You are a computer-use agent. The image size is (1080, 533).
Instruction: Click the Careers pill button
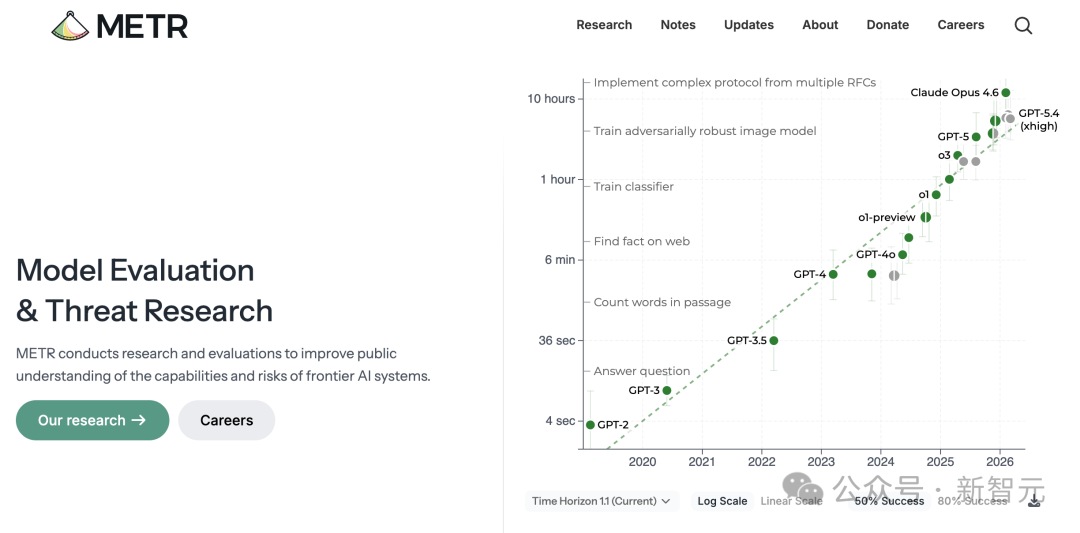[226, 420]
